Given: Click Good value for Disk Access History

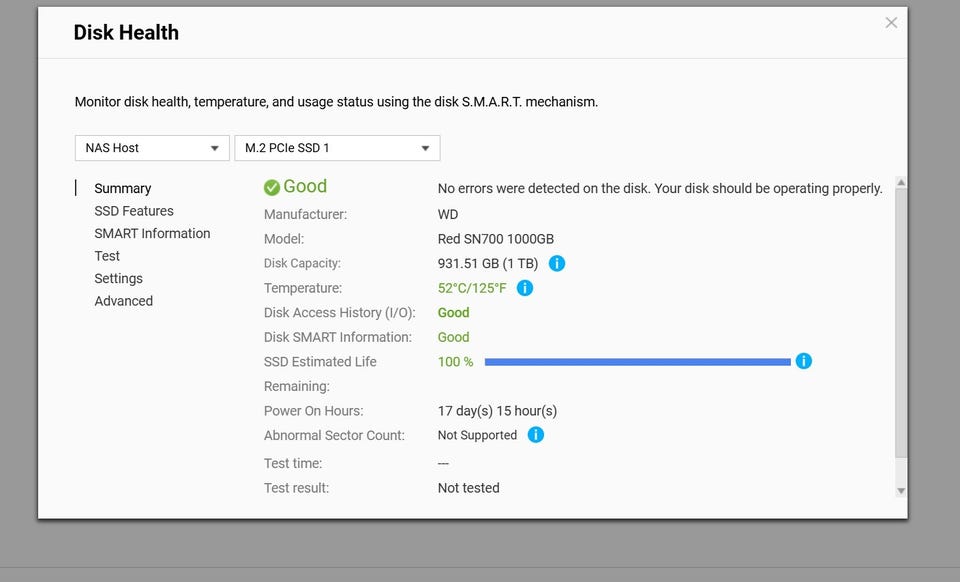Looking at the screenshot, I should pyautogui.click(x=454, y=313).
